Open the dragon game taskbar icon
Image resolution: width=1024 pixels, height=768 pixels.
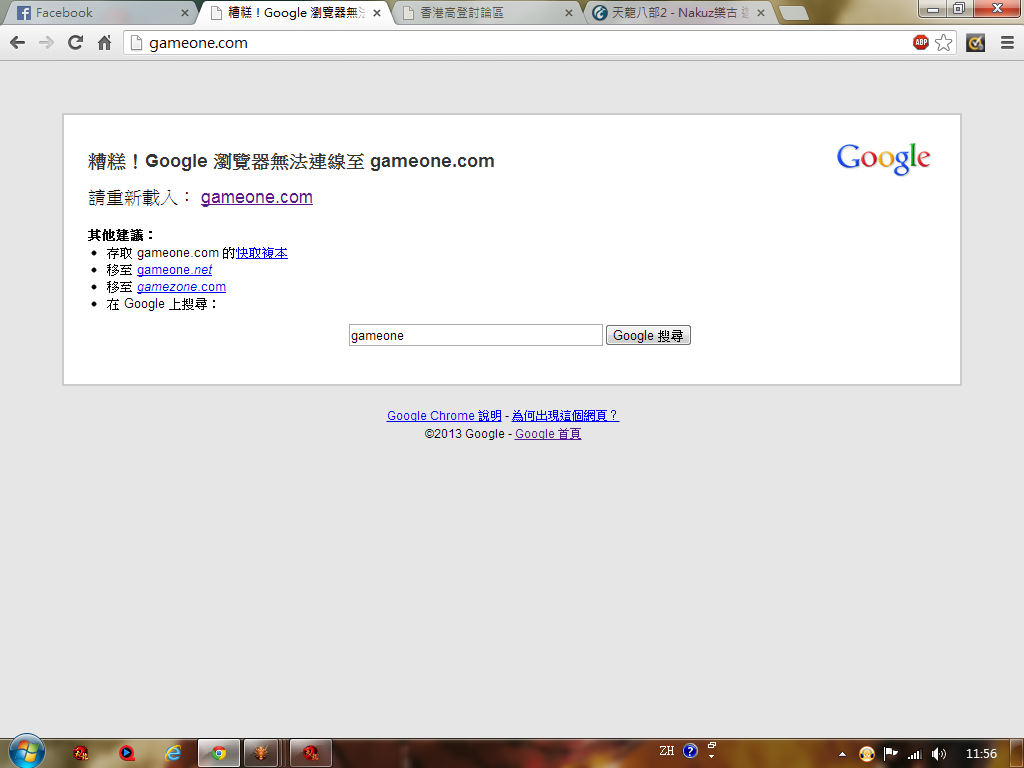[261, 754]
